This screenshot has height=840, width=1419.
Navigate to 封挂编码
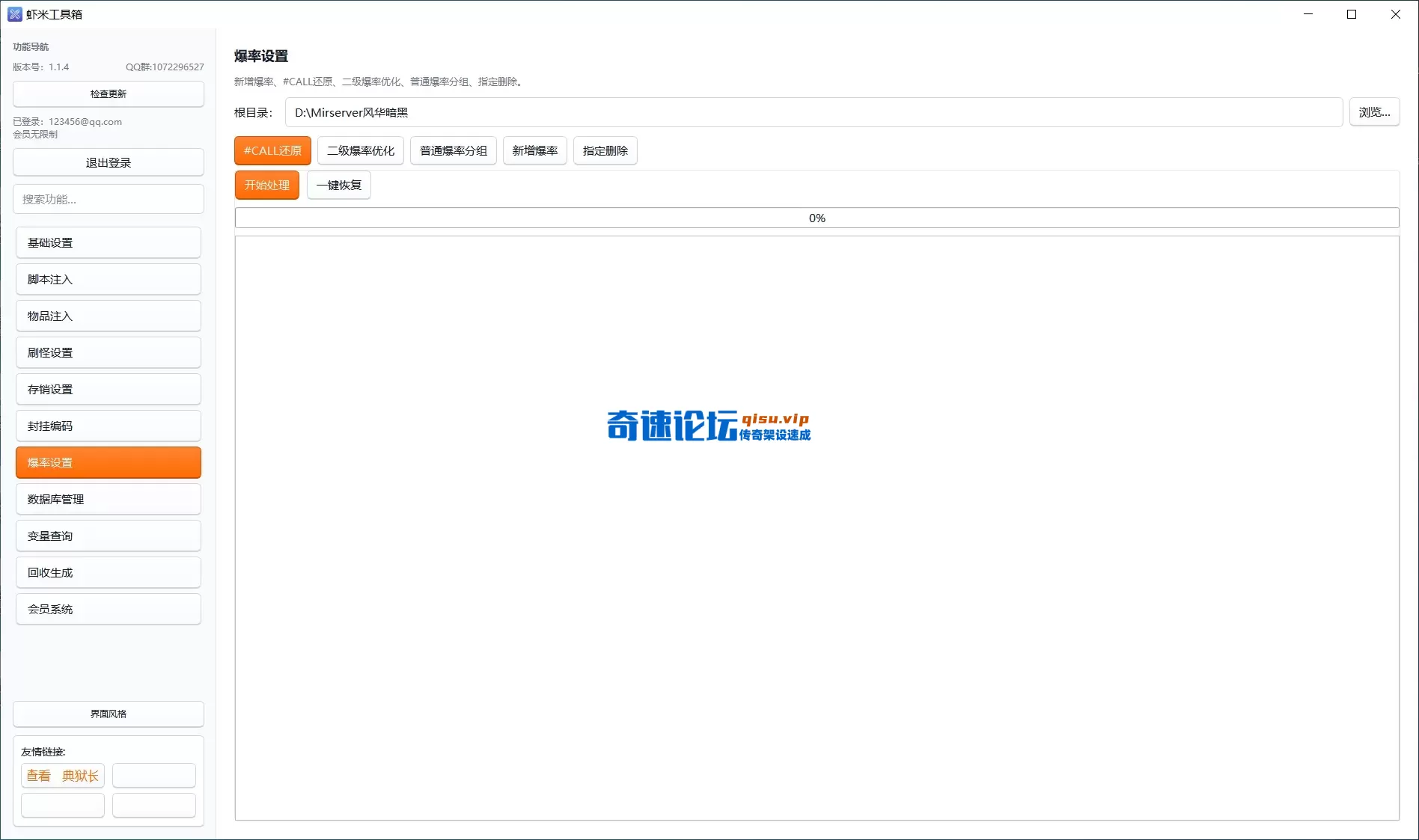(x=108, y=426)
